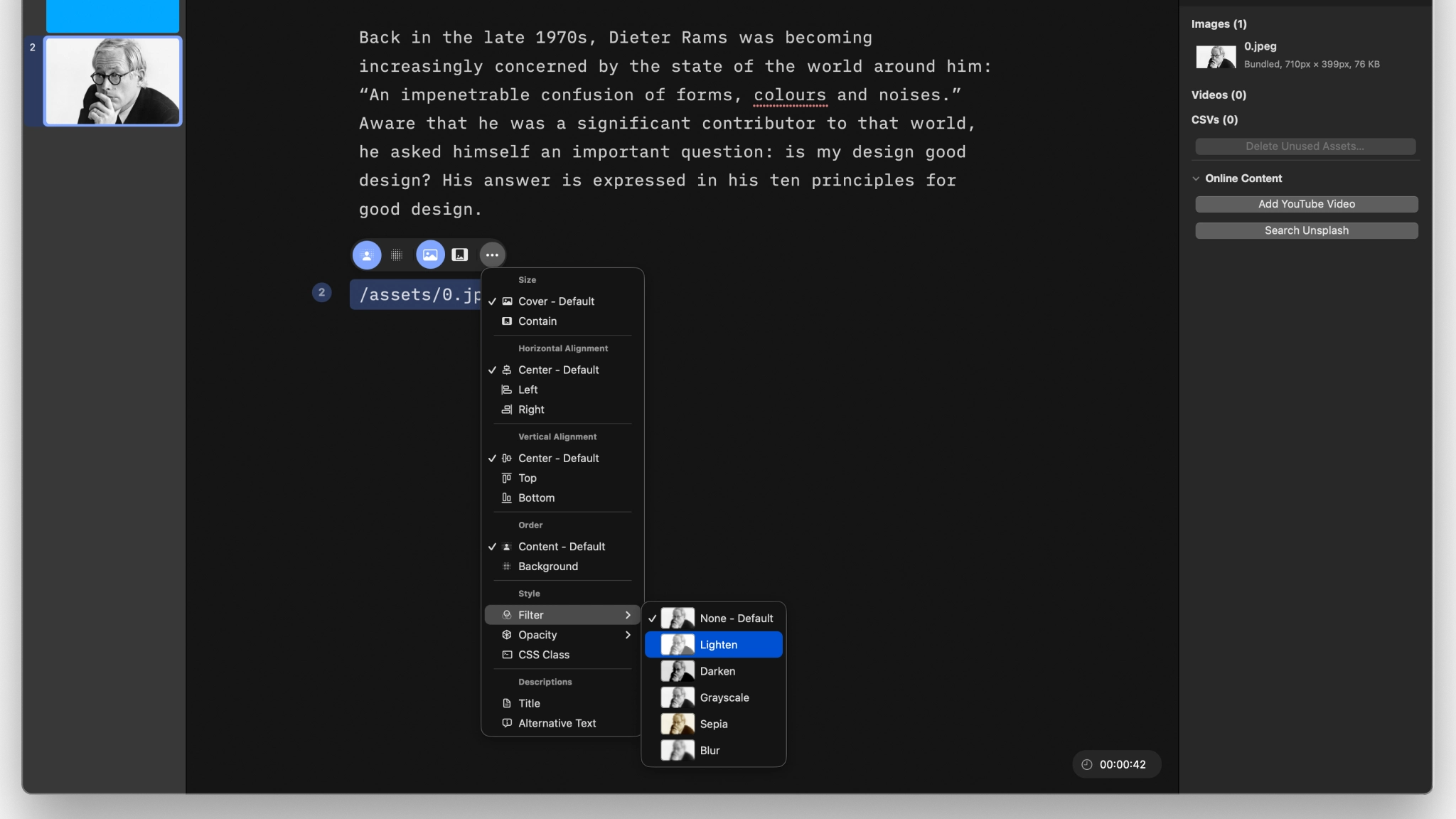This screenshot has width=1456, height=819.
Task: Select slide 2 thumbnail in the sidebar
Action: [x=112, y=80]
